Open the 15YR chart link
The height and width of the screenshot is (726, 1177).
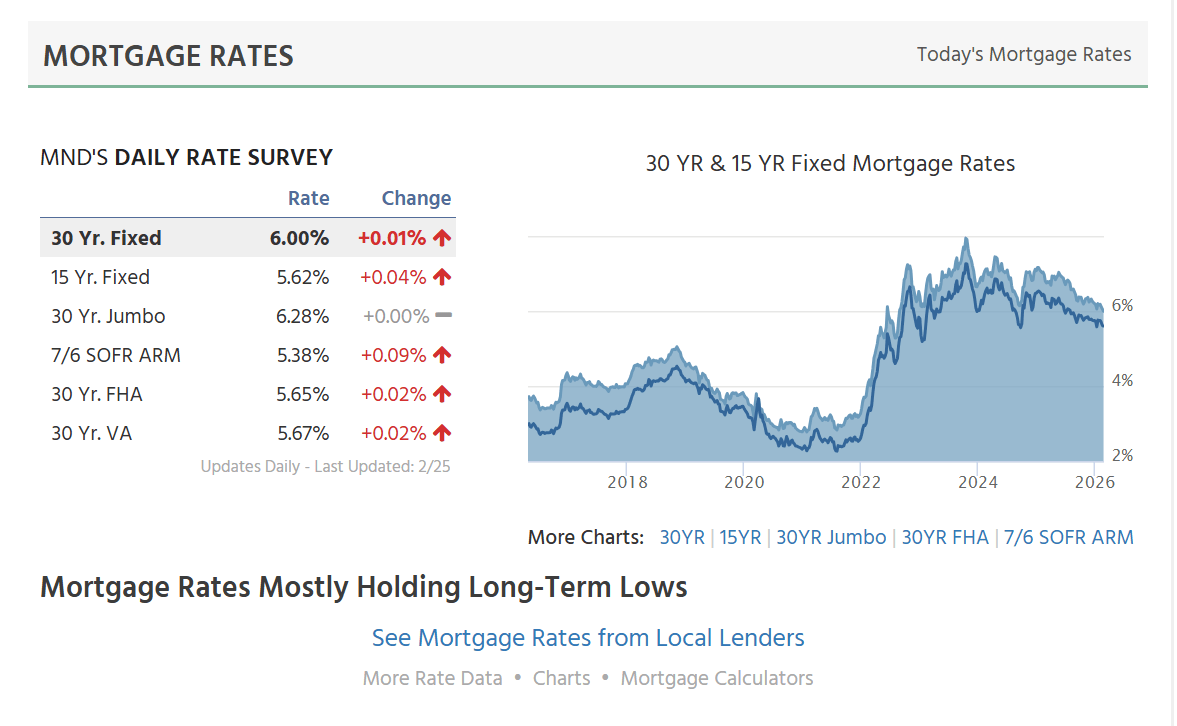740,537
